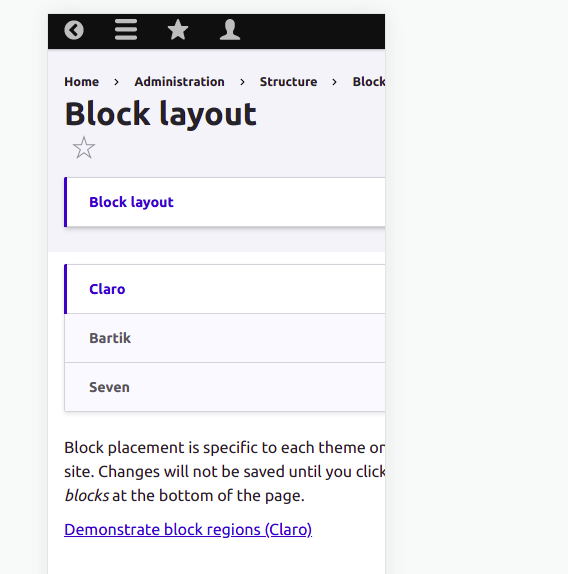568x574 pixels.
Task: Open the user account menu icon
Action: [230, 30]
